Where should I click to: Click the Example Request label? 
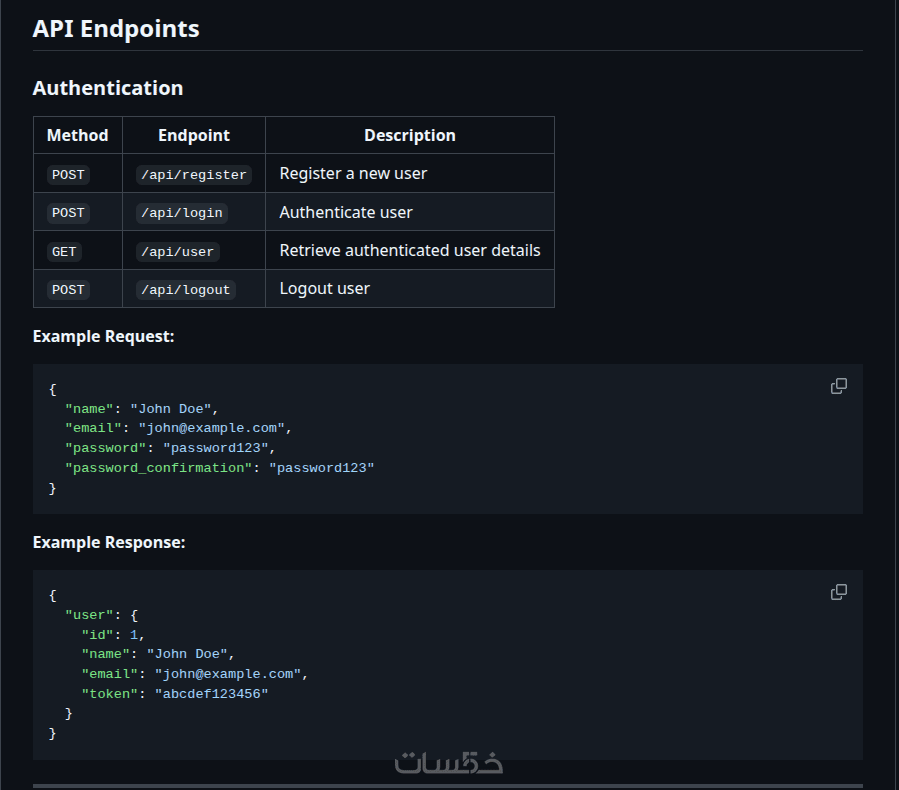click(103, 337)
